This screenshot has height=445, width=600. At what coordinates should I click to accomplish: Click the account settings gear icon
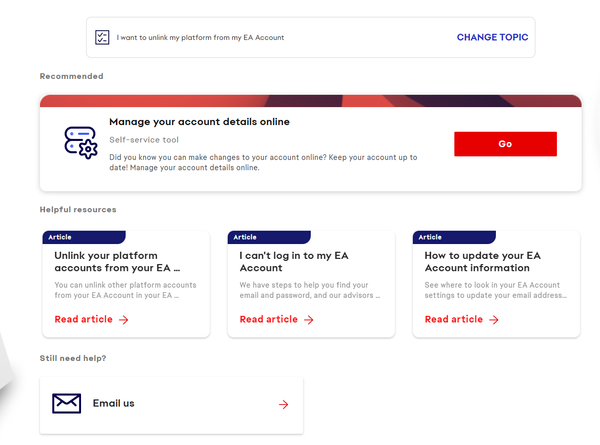click(81, 143)
